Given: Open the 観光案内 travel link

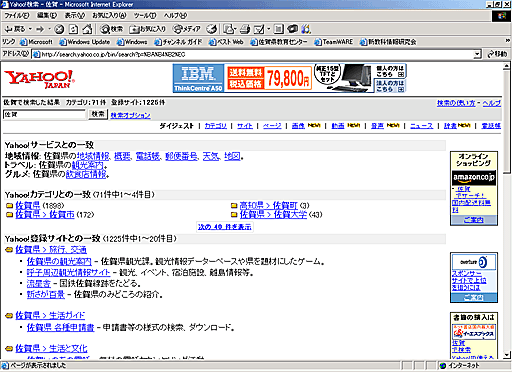Looking at the screenshot, I should [x=88, y=165].
